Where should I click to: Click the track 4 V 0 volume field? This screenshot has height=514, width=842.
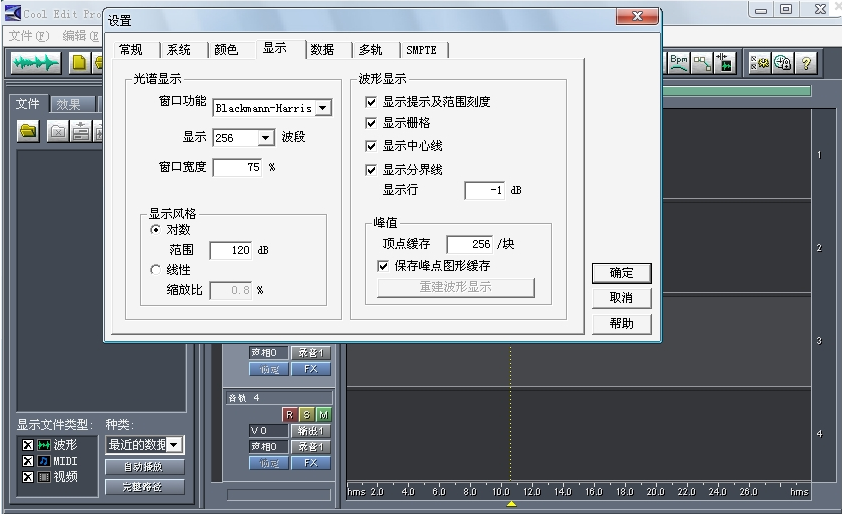(268, 431)
